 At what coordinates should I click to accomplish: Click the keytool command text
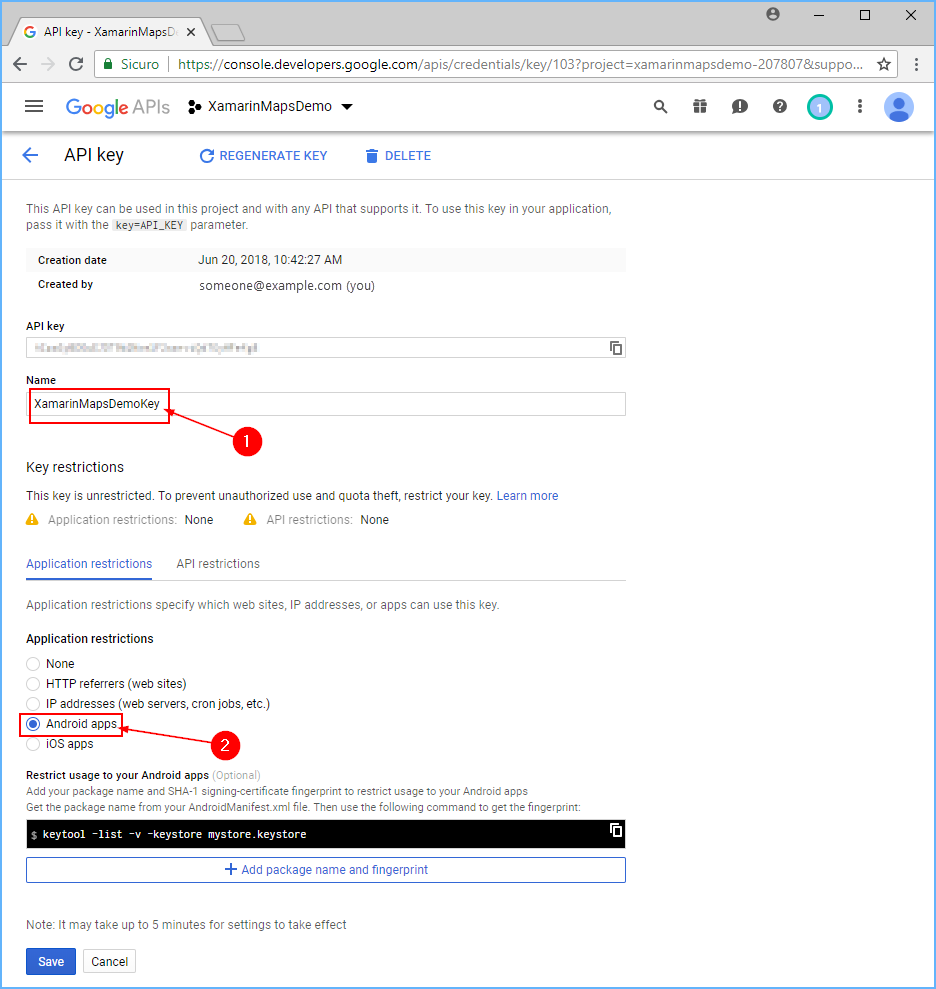174,834
